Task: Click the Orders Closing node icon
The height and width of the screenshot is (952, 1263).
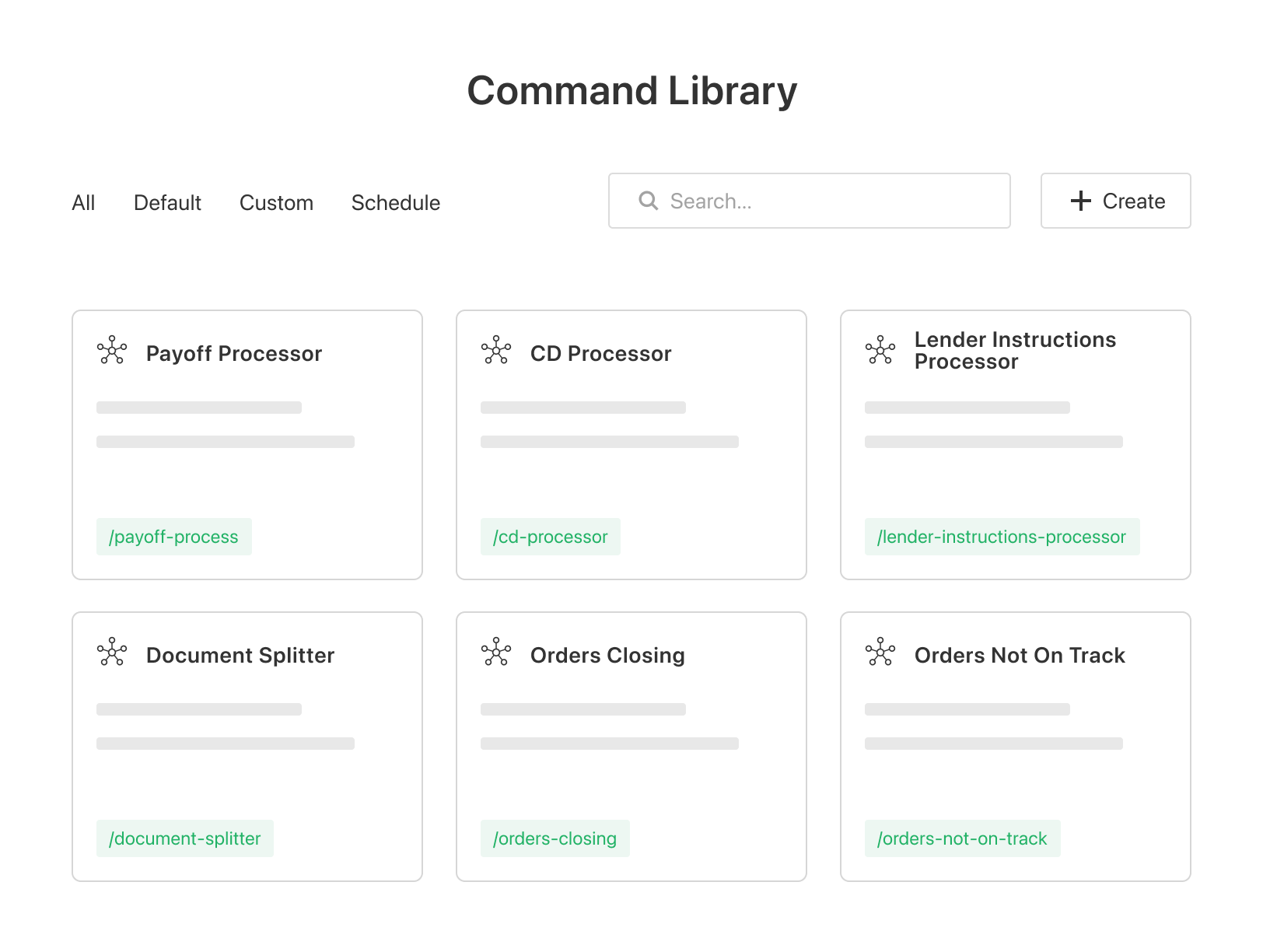Action: 496,653
